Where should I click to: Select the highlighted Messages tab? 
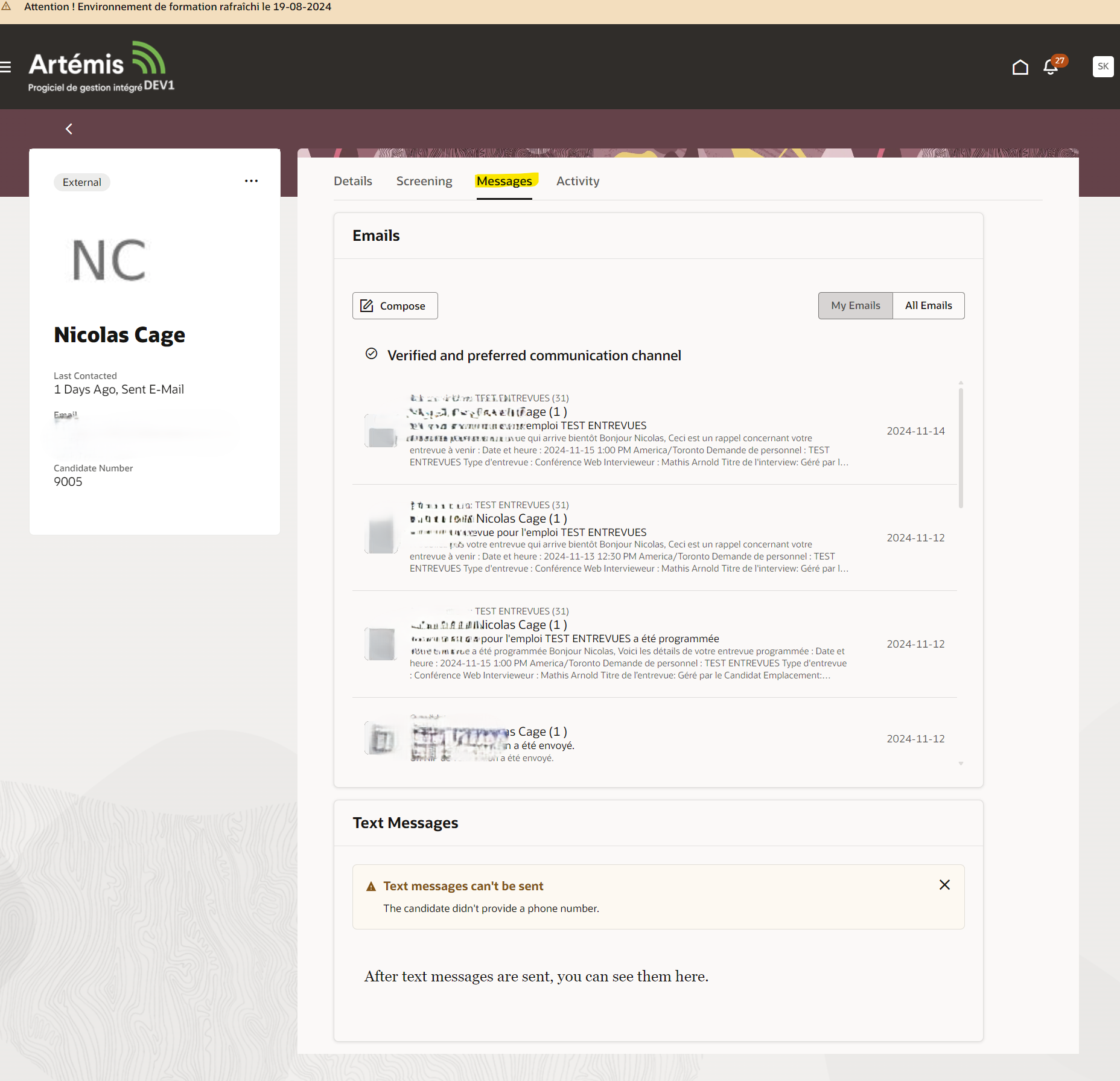(x=505, y=180)
